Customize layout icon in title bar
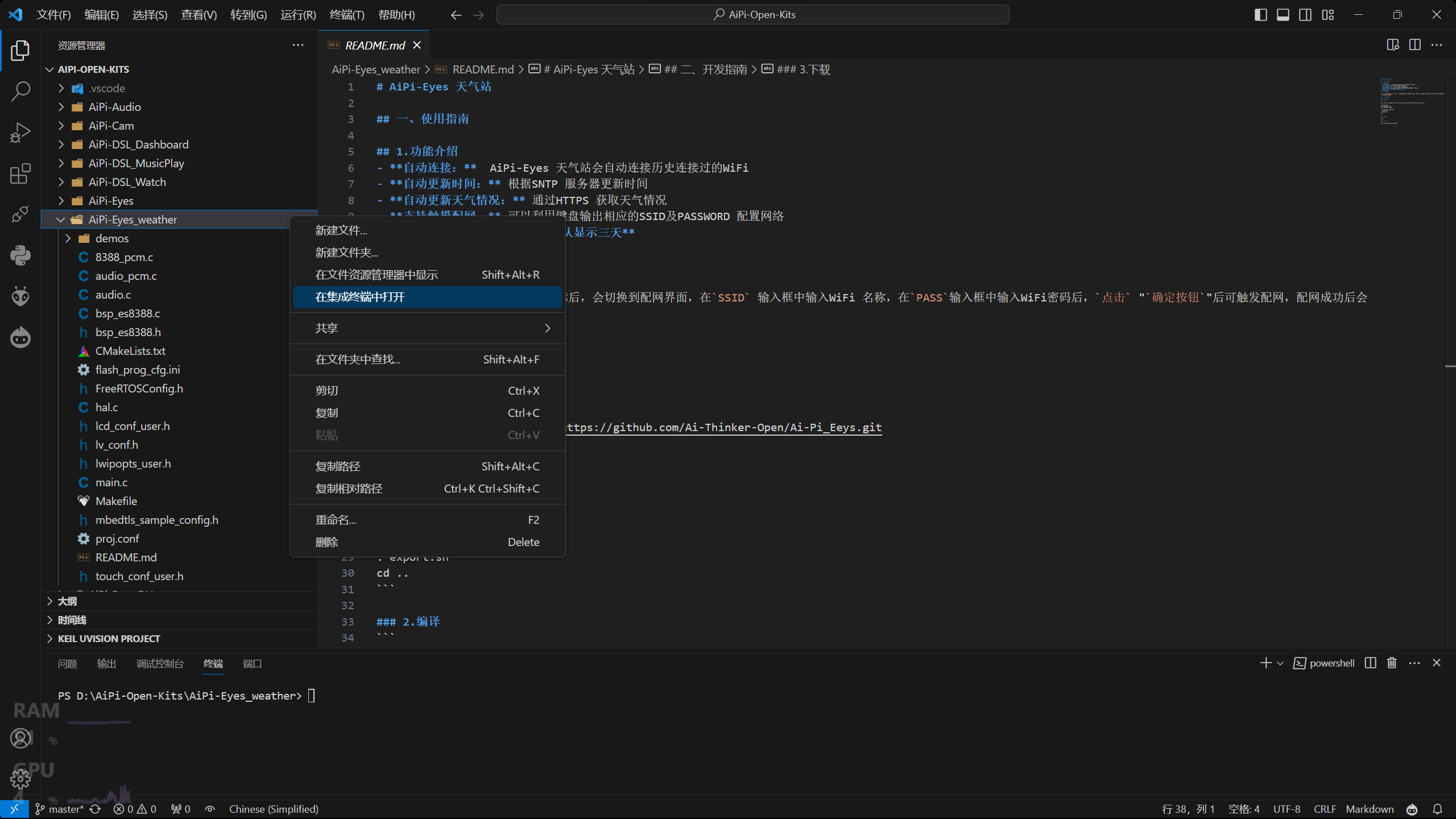The image size is (1456, 819). 1328,15
